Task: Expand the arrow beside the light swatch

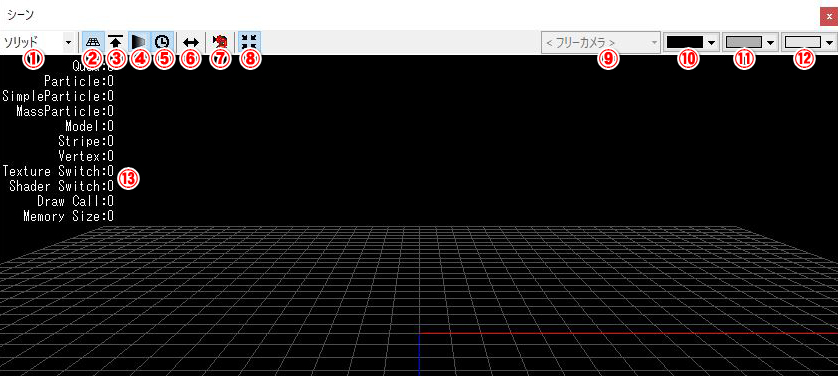Action: coord(829,43)
